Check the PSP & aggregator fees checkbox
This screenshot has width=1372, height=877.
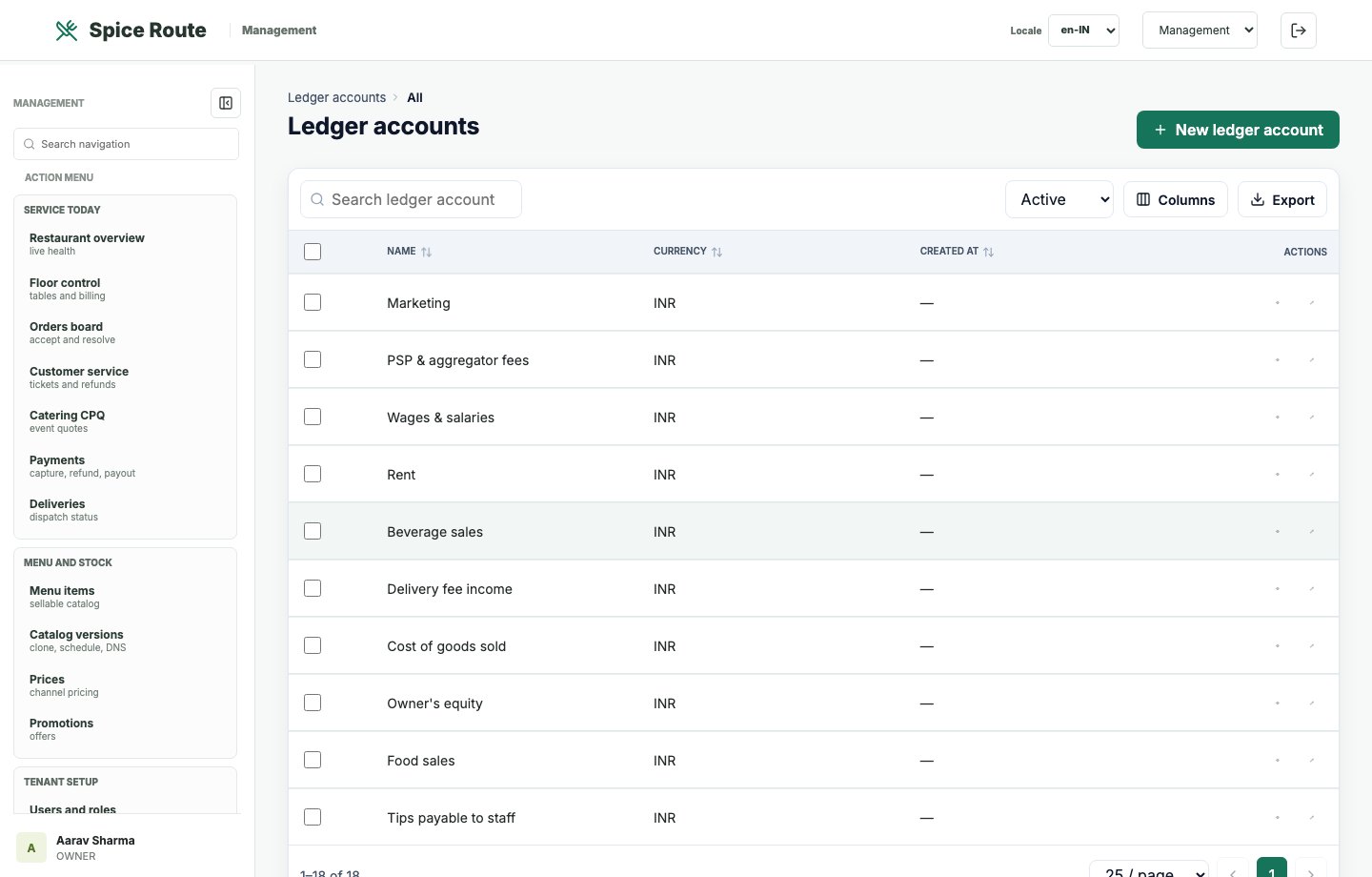(313, 359)
